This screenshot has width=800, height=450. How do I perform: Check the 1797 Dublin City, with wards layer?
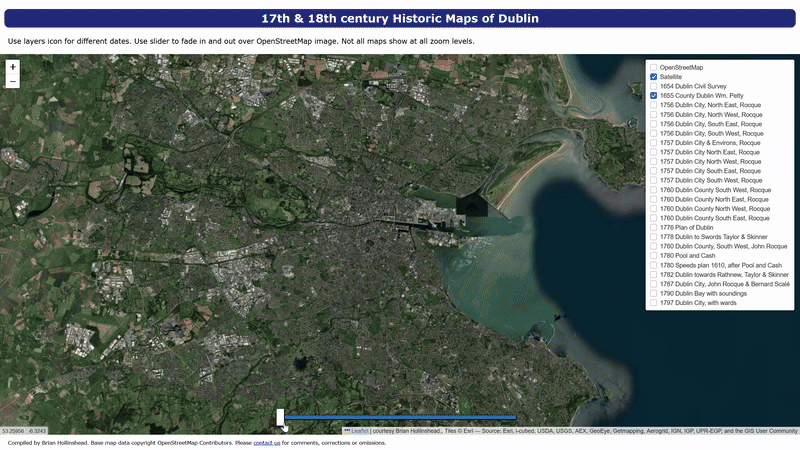[x=654, y=302]
